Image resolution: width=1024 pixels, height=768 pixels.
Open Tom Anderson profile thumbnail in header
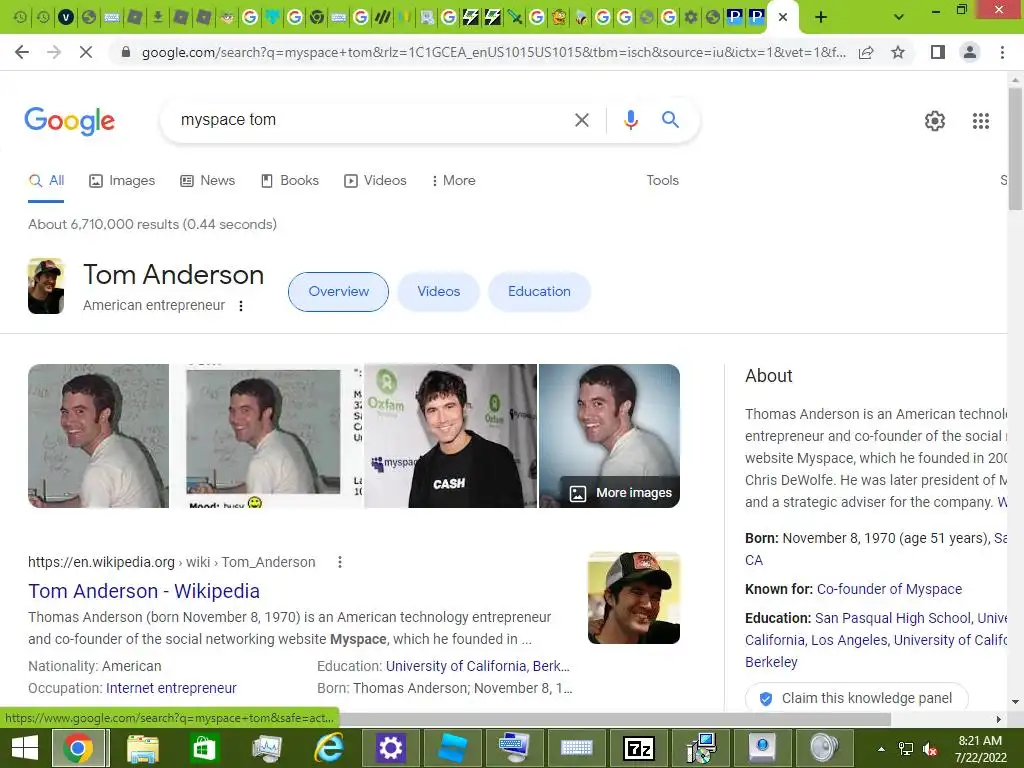tap(46, 286)
